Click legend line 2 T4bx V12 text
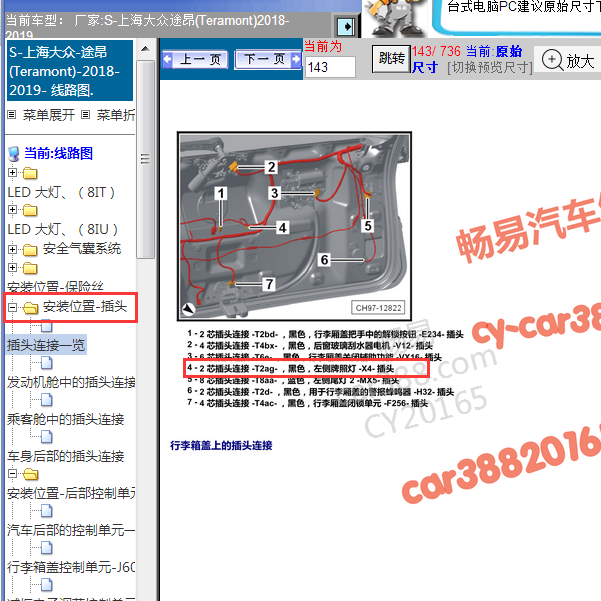Image resolution: width=601 pixels, height=601 pixels. point(310,346)
